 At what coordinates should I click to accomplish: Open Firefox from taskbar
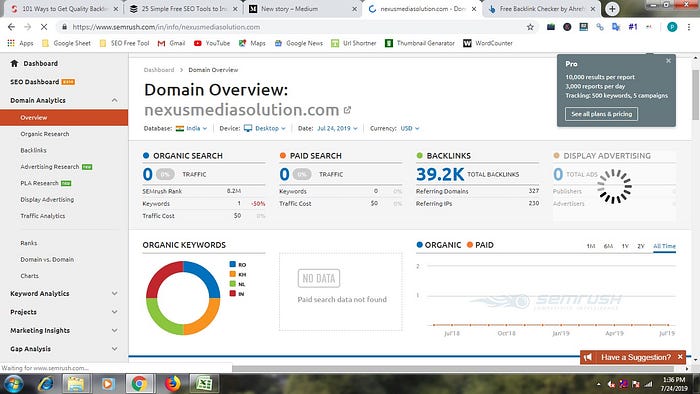coord(172,384)
